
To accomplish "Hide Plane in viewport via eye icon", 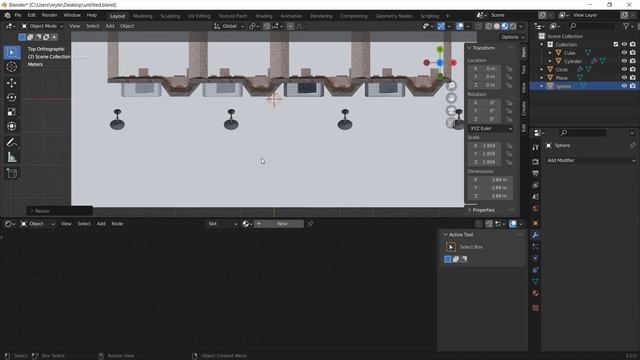I will [624, 78].
